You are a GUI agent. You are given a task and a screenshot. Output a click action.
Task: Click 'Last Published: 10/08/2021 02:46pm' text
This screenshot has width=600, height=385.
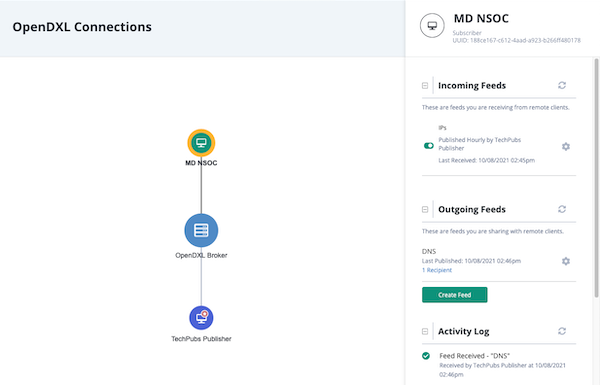tap(471, 261)
